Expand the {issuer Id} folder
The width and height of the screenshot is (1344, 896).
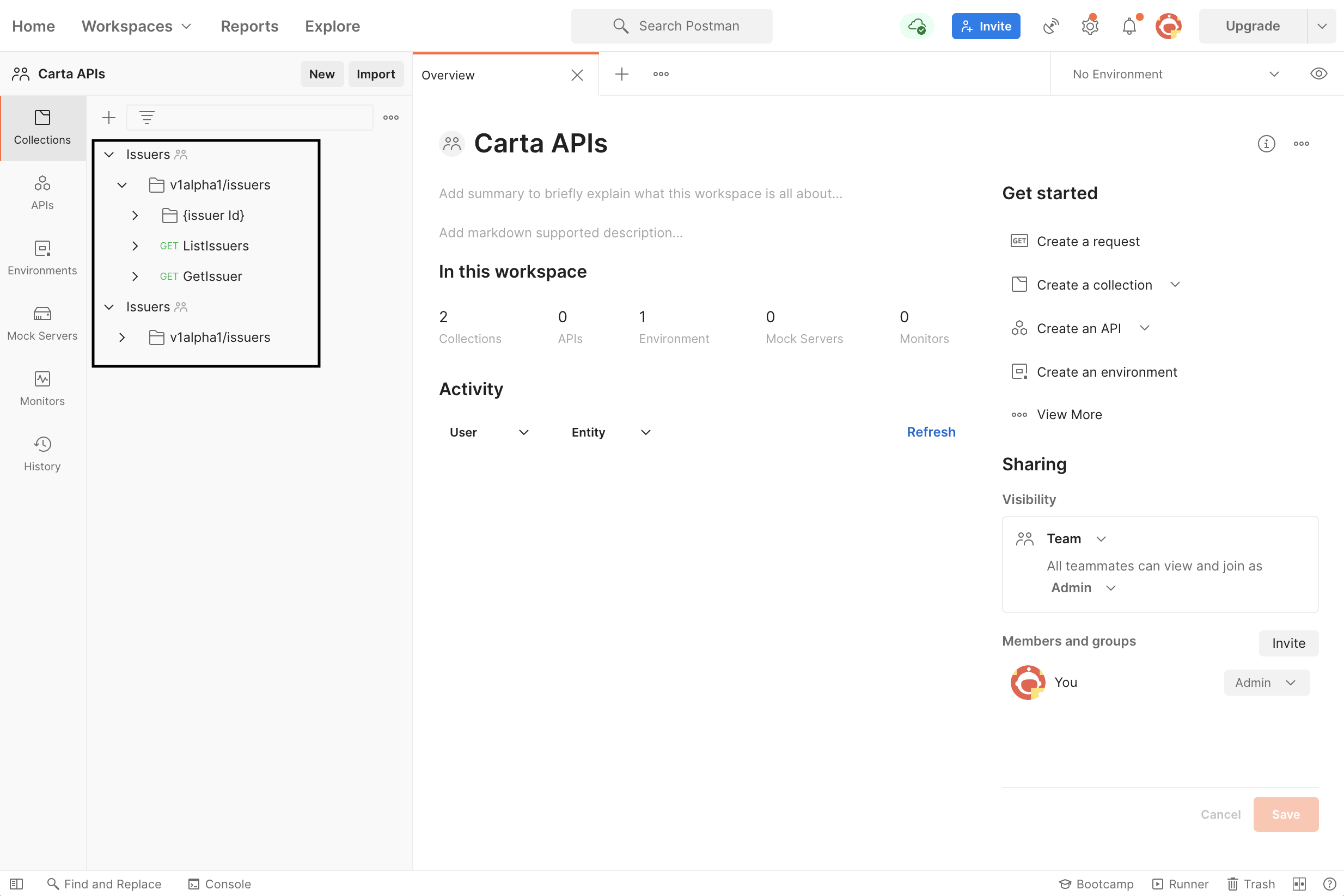(135, 216)
